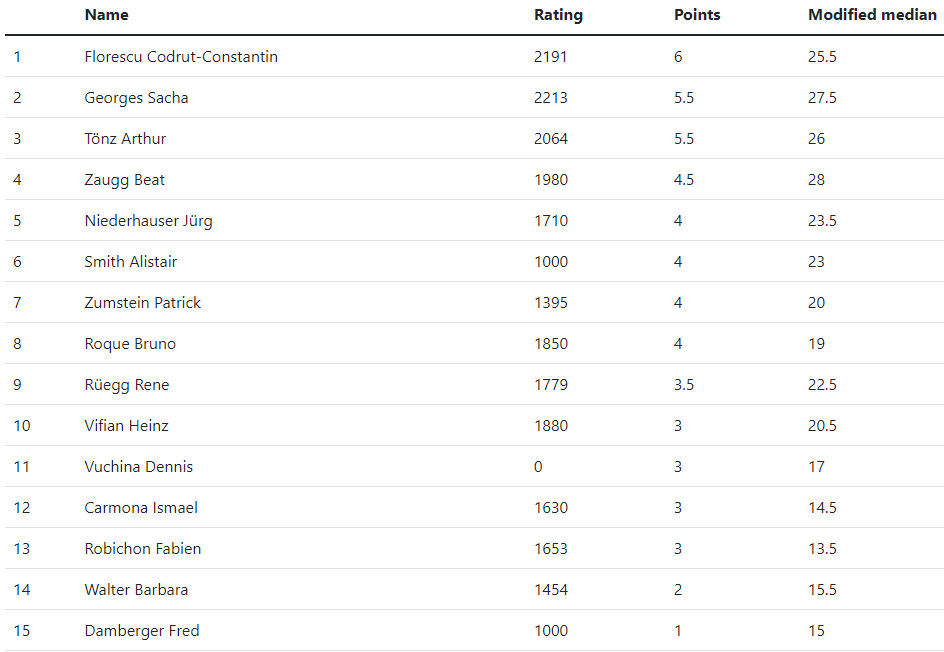Click Damberger Fred's name
Viewport: 944px width, 652px height.
click(142, 631)
